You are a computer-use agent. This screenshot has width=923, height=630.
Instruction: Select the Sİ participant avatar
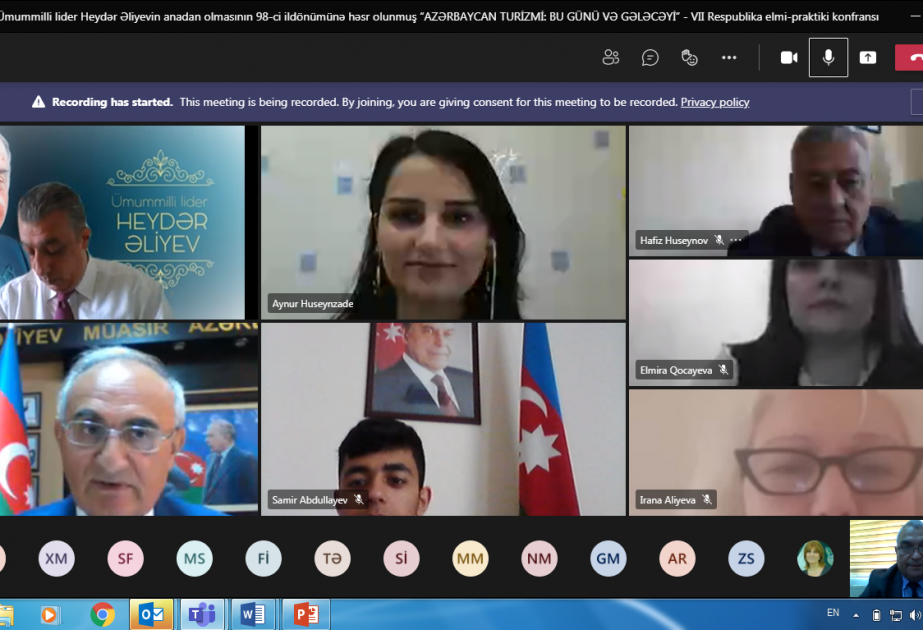coord(401,558)
